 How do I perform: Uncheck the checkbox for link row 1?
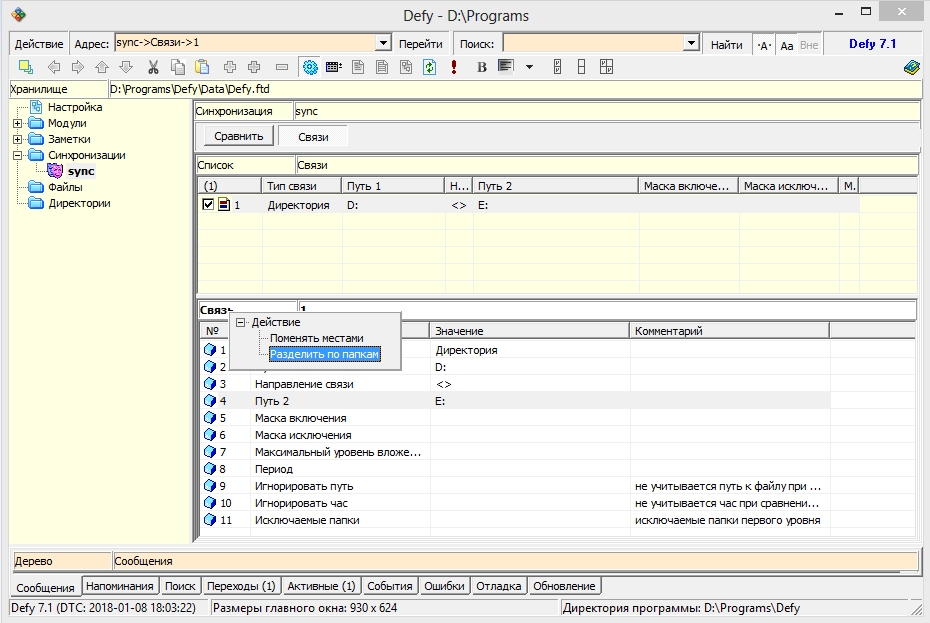point(208,205)
